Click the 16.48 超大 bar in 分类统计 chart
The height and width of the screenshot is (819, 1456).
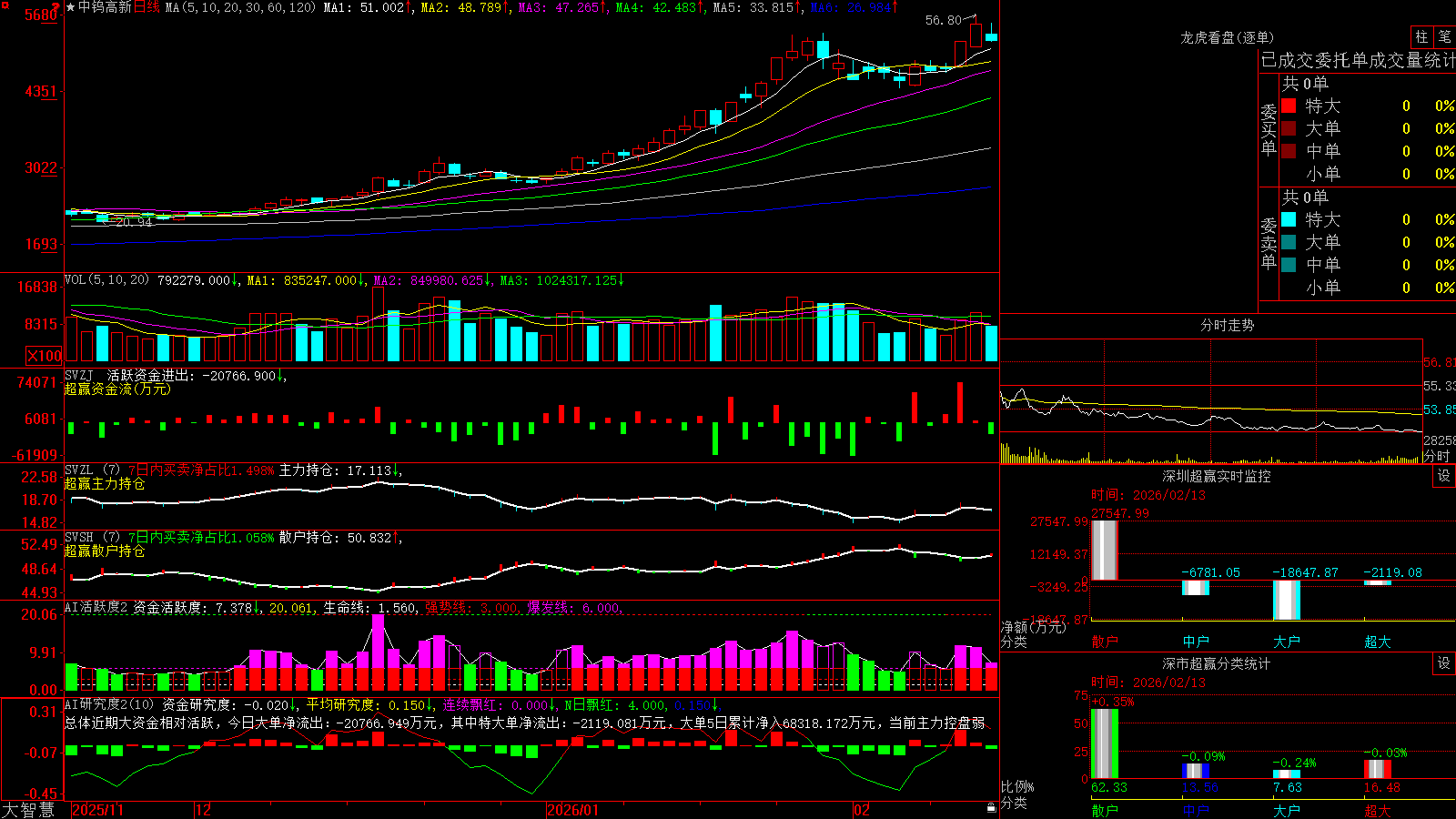pyautogui.click(x=1378, y=769)
